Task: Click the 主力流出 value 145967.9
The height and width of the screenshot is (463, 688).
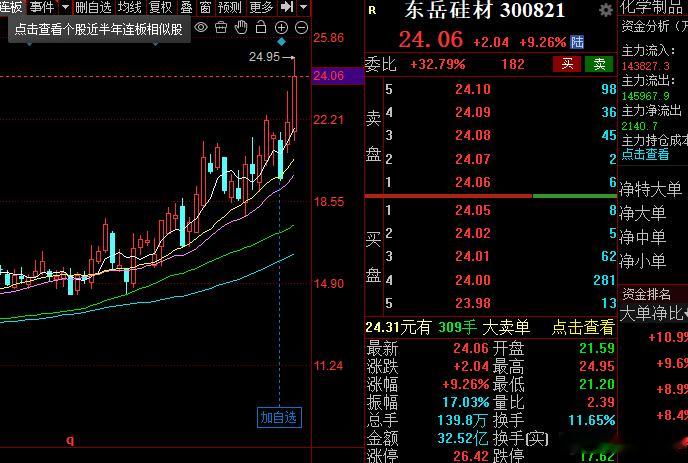Action: [x=645, y=96]
